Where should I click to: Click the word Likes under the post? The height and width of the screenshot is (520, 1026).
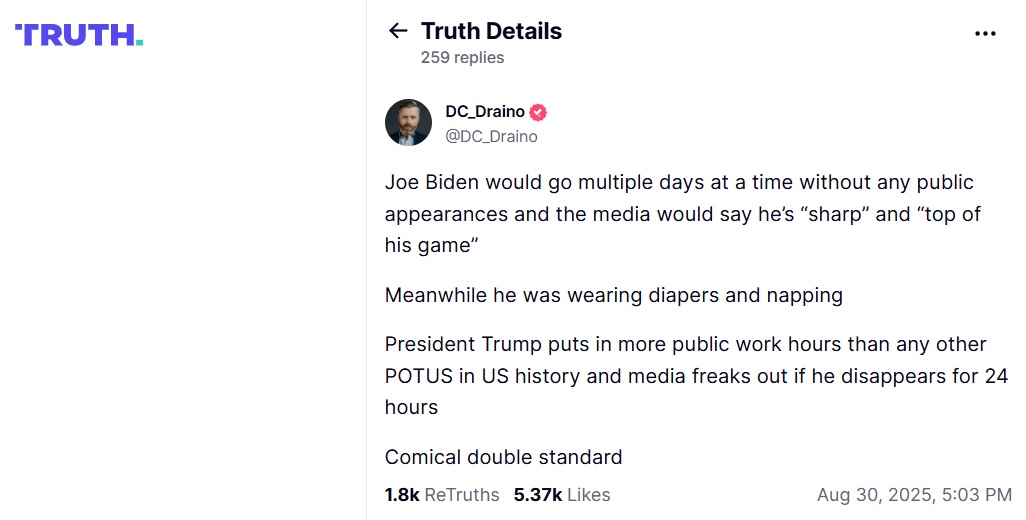(588, 494)
